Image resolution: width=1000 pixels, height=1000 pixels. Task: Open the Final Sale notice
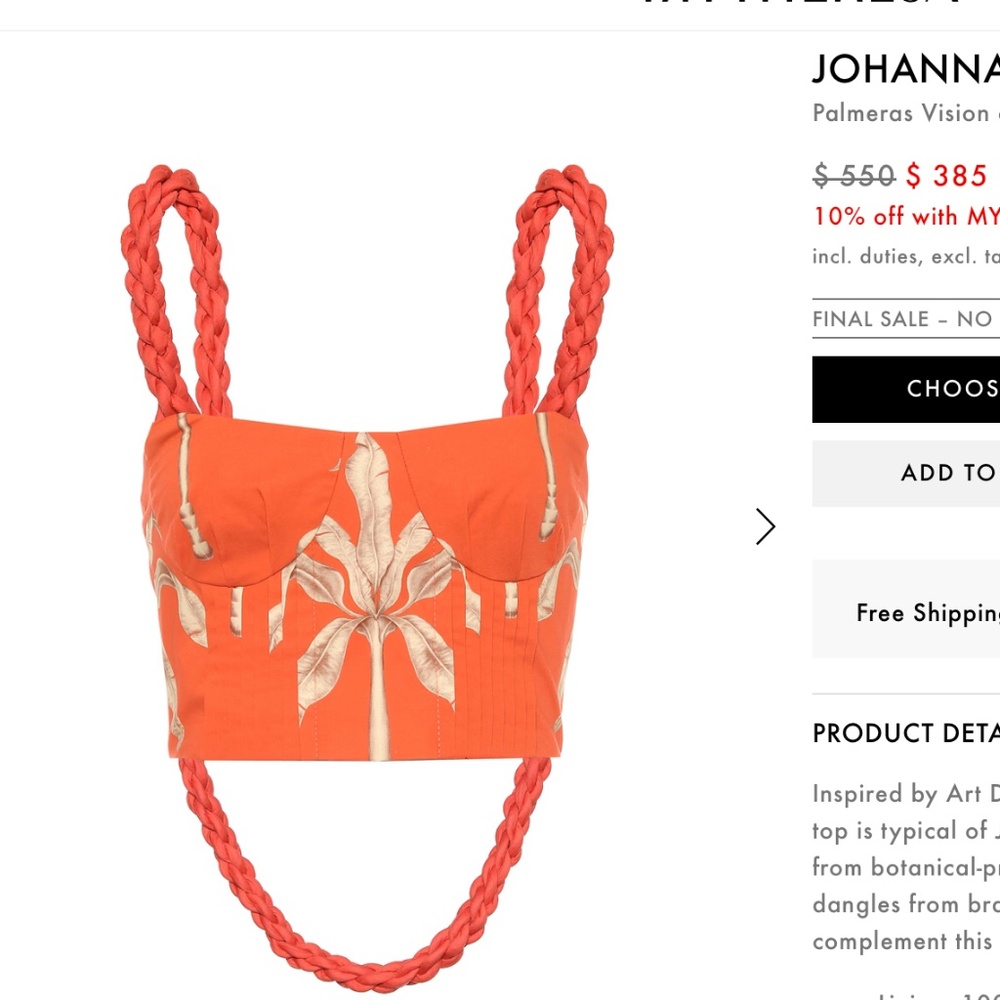click(906, 318)
